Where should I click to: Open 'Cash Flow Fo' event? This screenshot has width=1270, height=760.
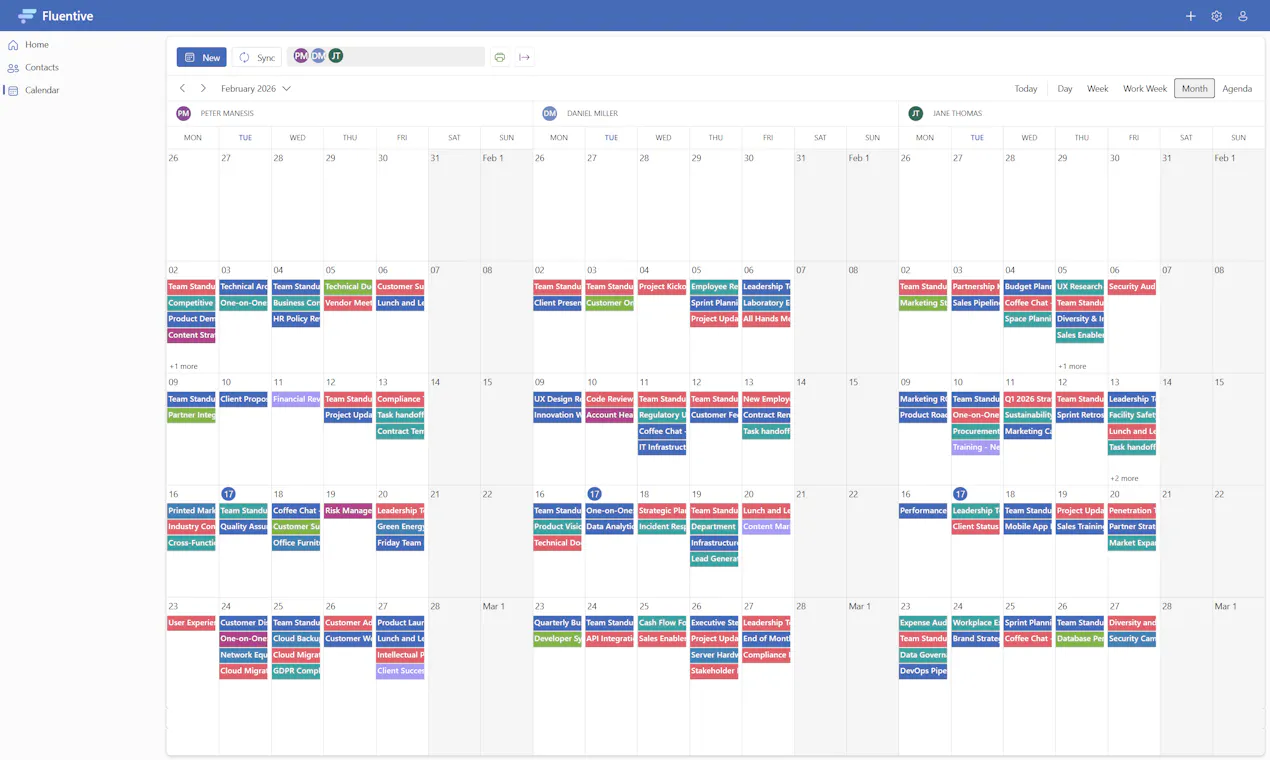pos(662,623)
